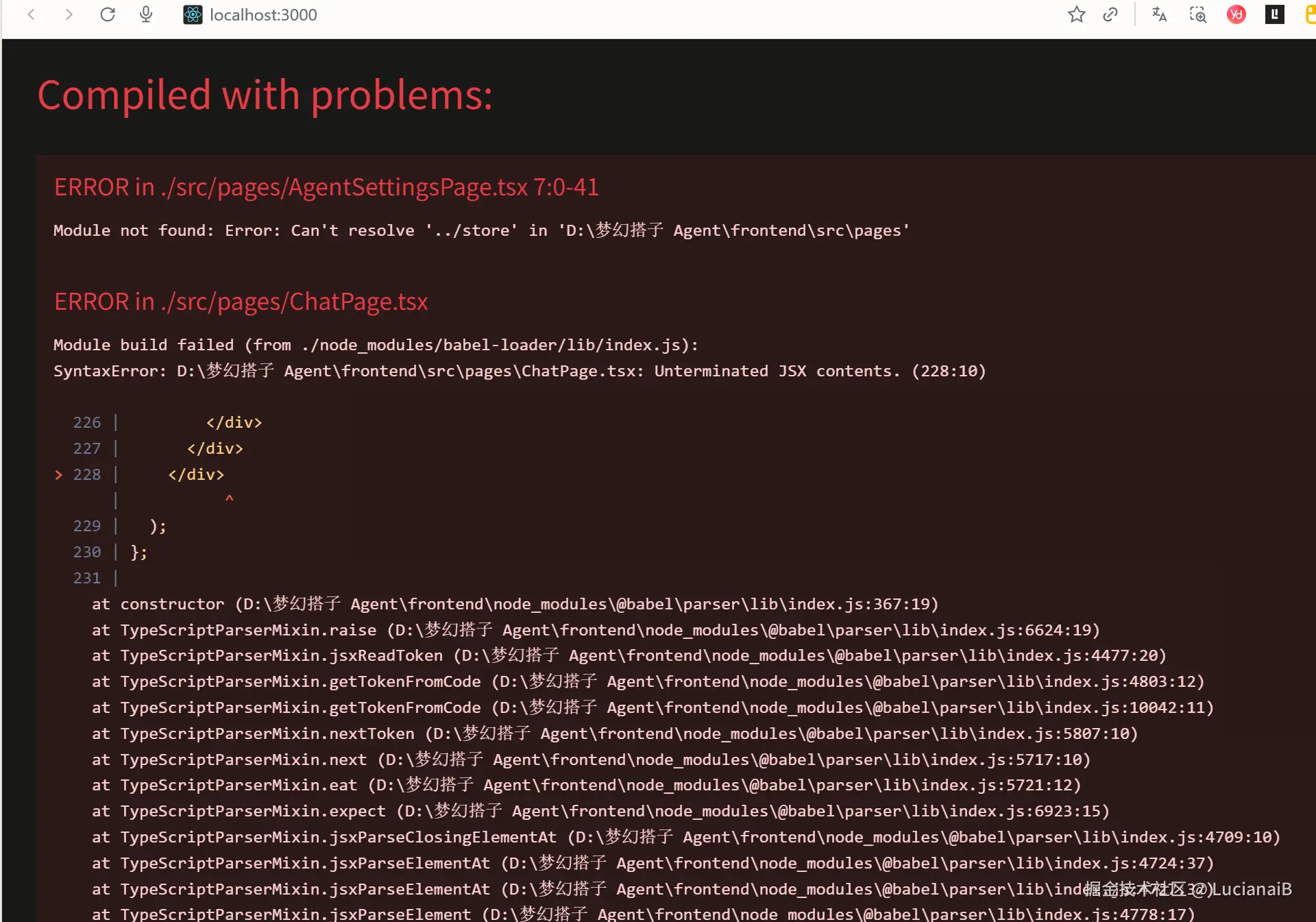Screen dimensions: 1316x922
Task: Open the red Yd extension
Action: (1236, 14)
